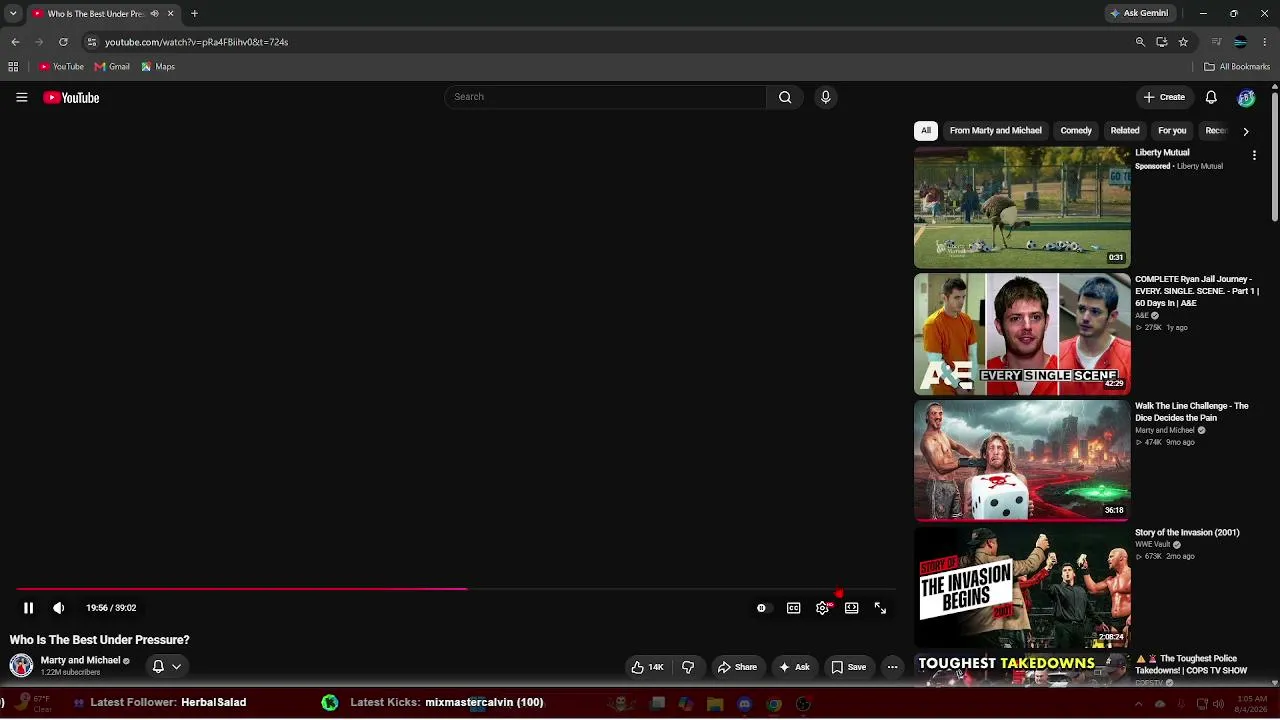Open YouTube notifications bell
The image size is (1280, 720).
tap(1211, 97)
